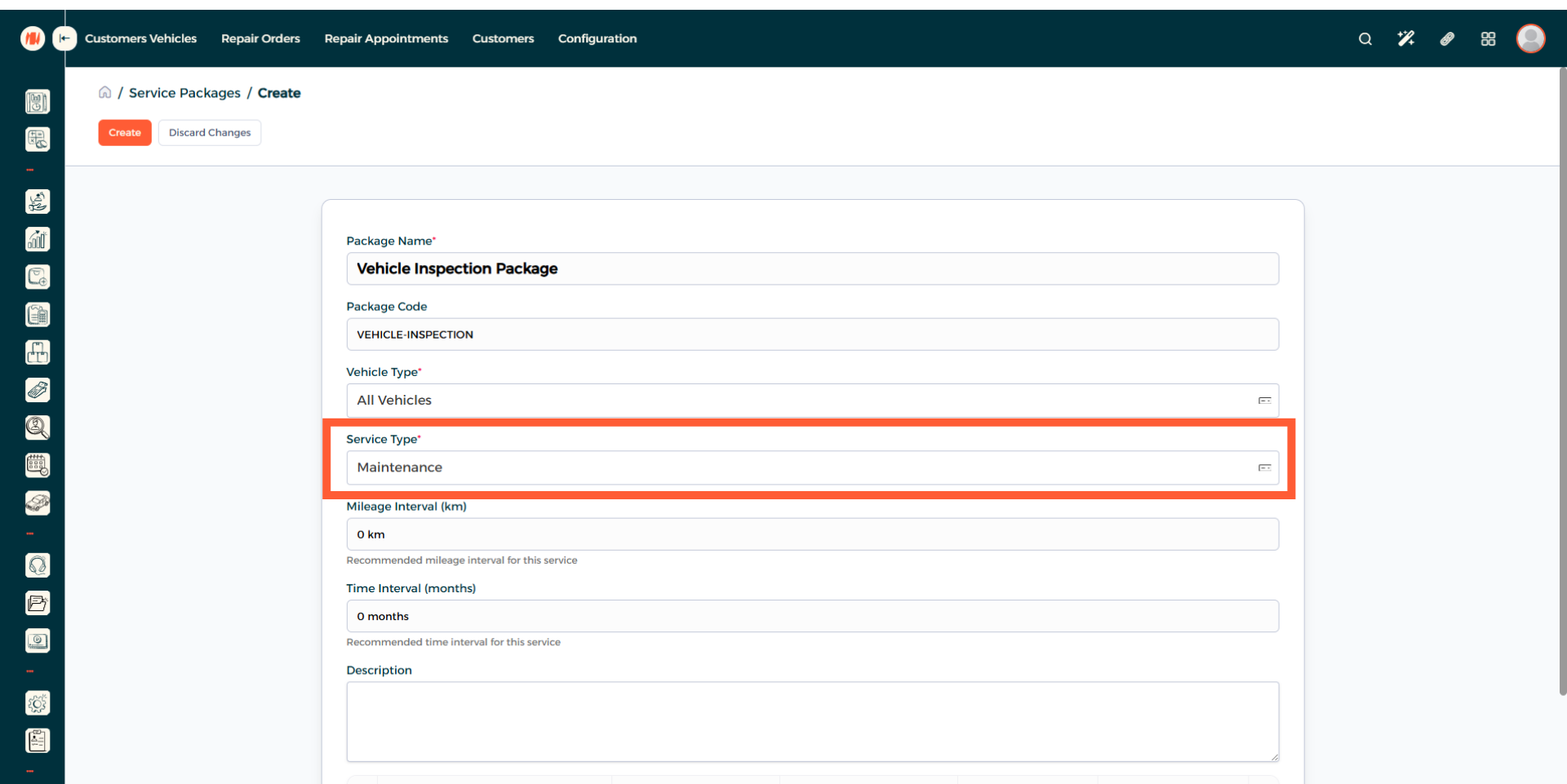Expand the Vehicle Type dropdown
1567x784 pixels.
click(x=811, y=401)
